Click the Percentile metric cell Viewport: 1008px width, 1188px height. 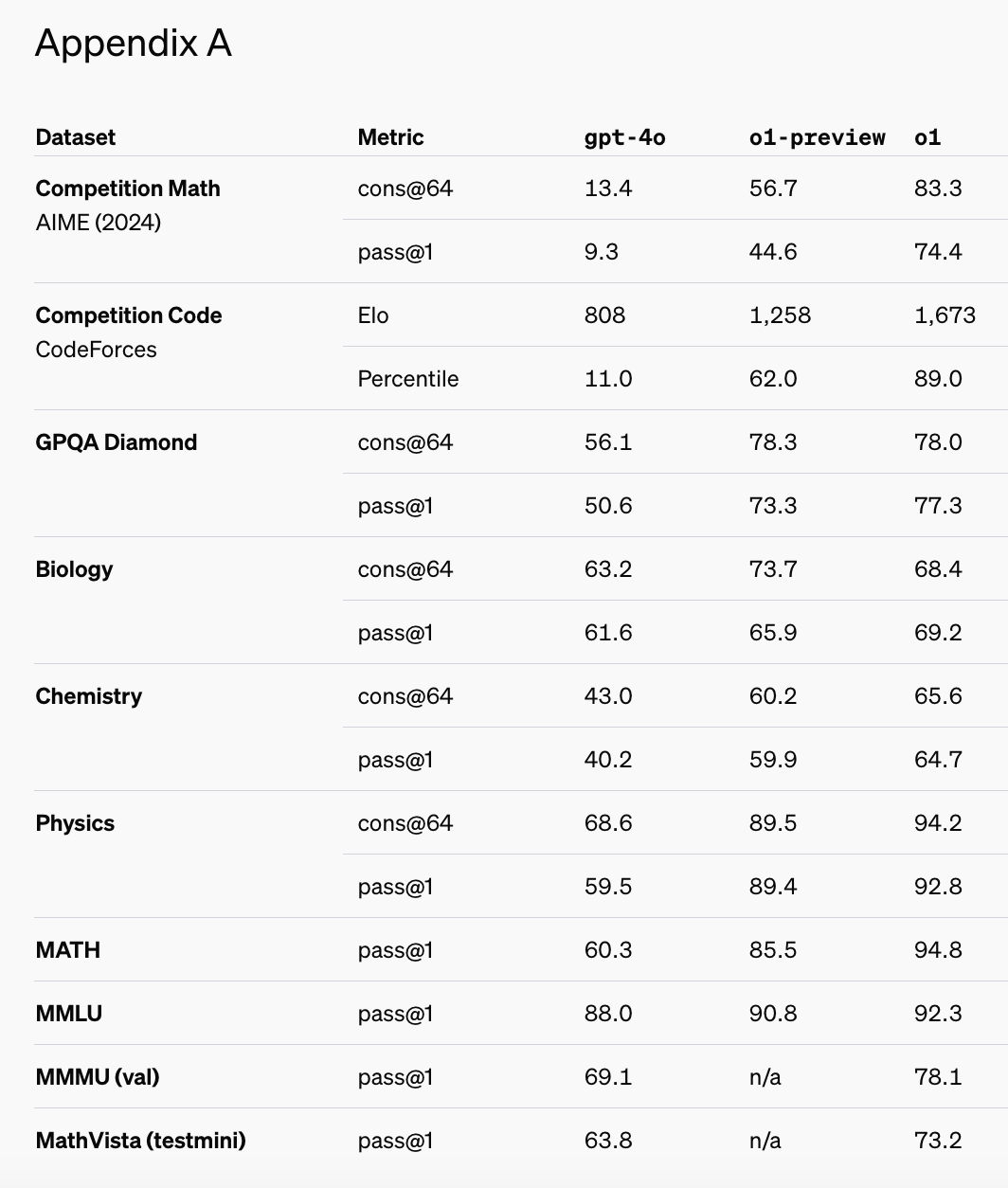click(x=408, y=379)
